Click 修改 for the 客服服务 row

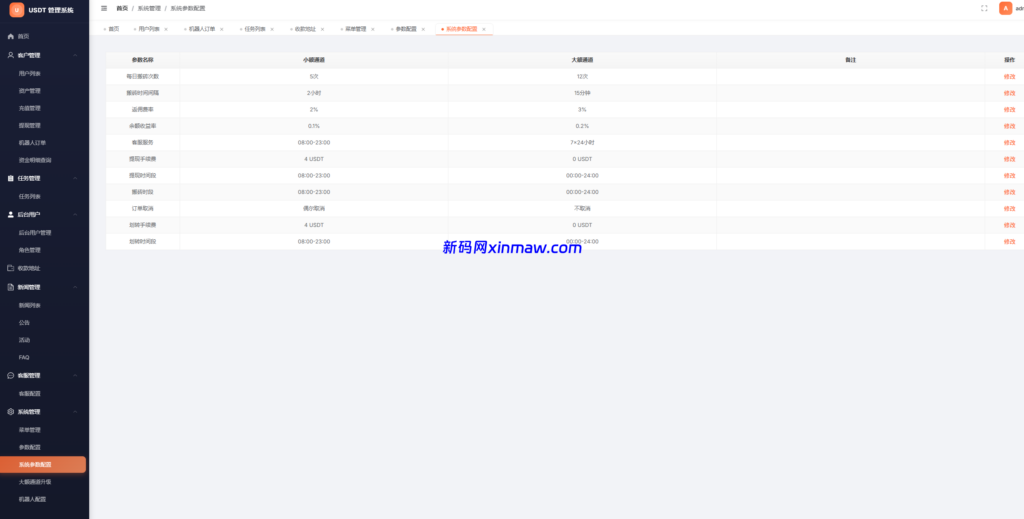pyautogui.click(x=1010, y=142)
